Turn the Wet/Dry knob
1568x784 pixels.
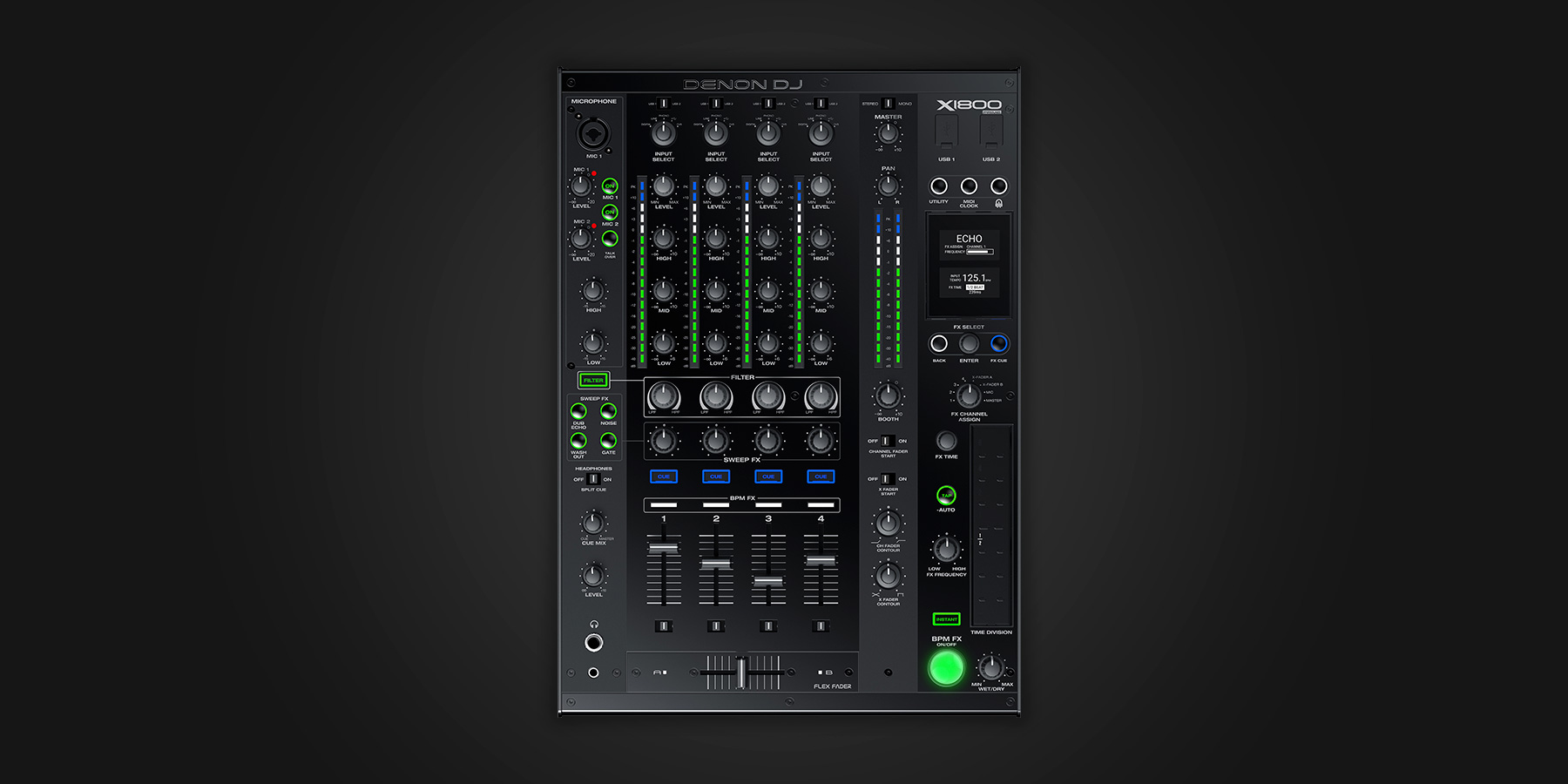click(990, 668)
